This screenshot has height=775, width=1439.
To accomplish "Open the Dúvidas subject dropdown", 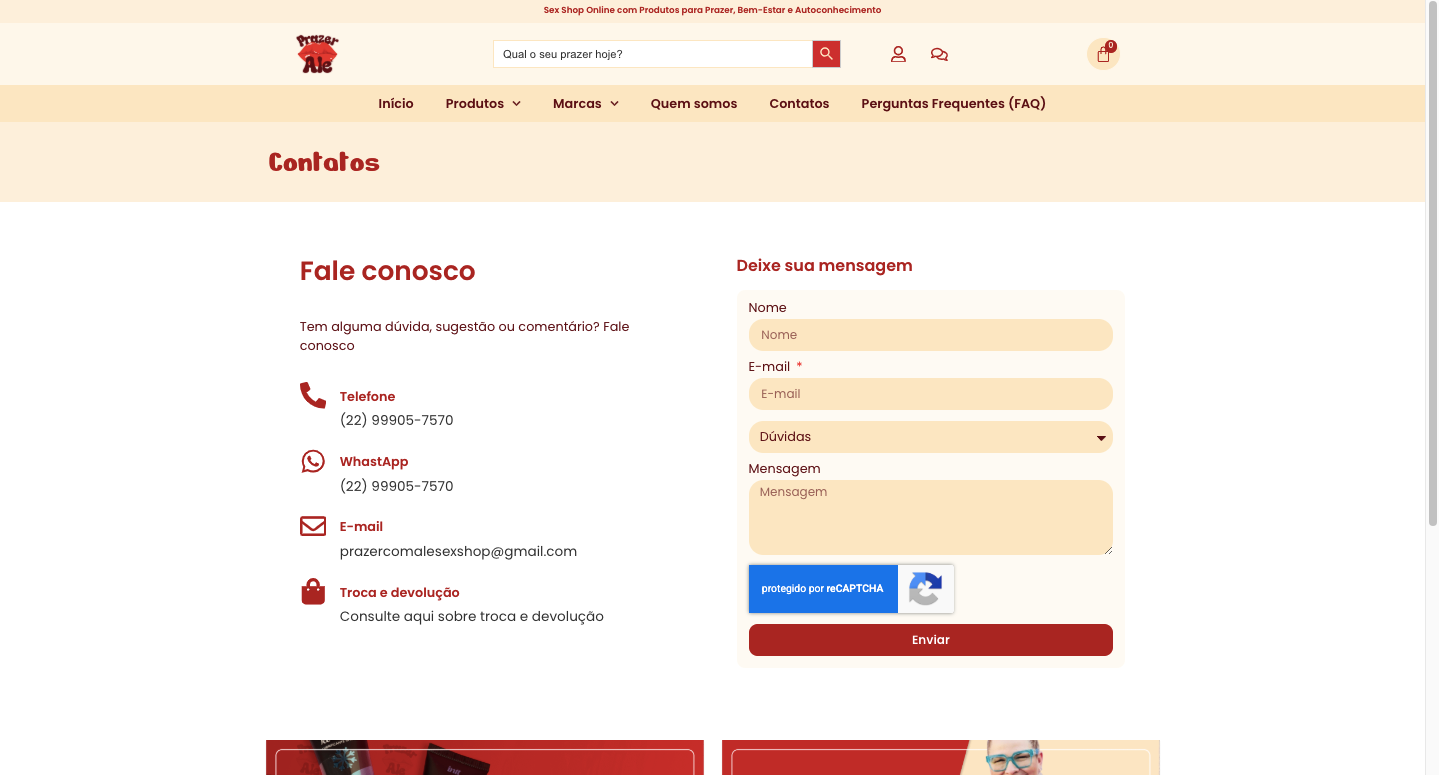I will point(930,437).
